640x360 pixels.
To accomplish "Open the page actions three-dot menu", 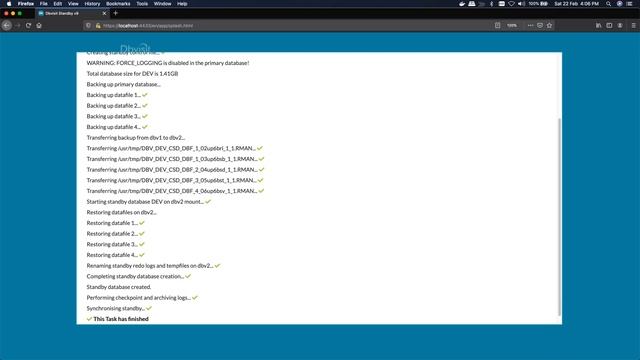I will [530, 25].
